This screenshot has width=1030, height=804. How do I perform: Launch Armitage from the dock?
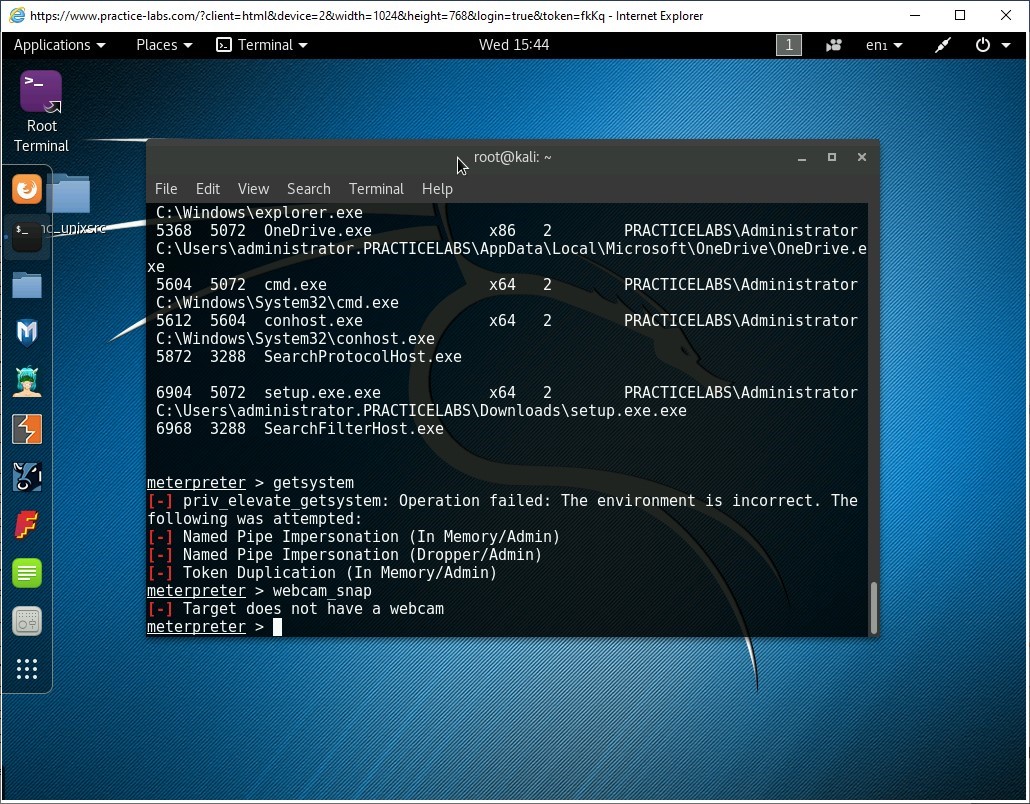(27, 381)
